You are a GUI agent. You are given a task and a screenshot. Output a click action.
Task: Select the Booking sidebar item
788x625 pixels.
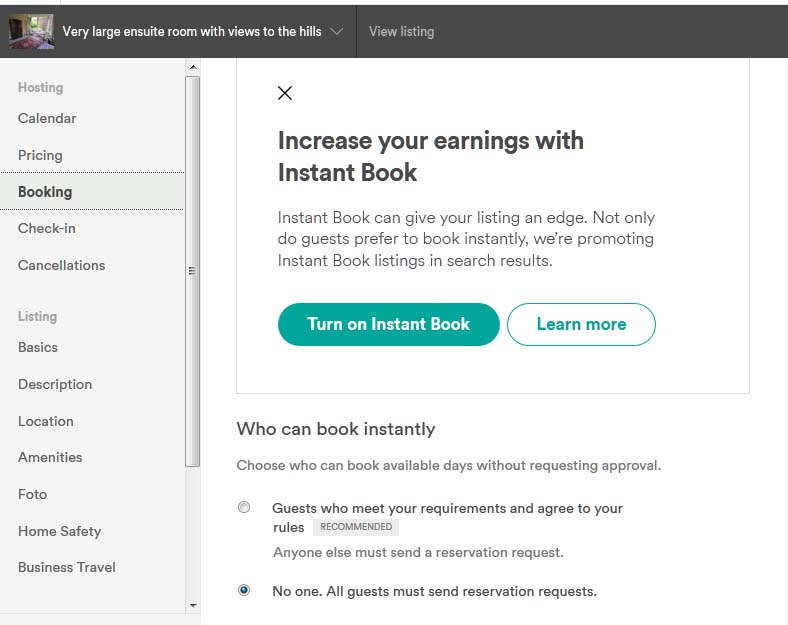[x=45, y=192]
